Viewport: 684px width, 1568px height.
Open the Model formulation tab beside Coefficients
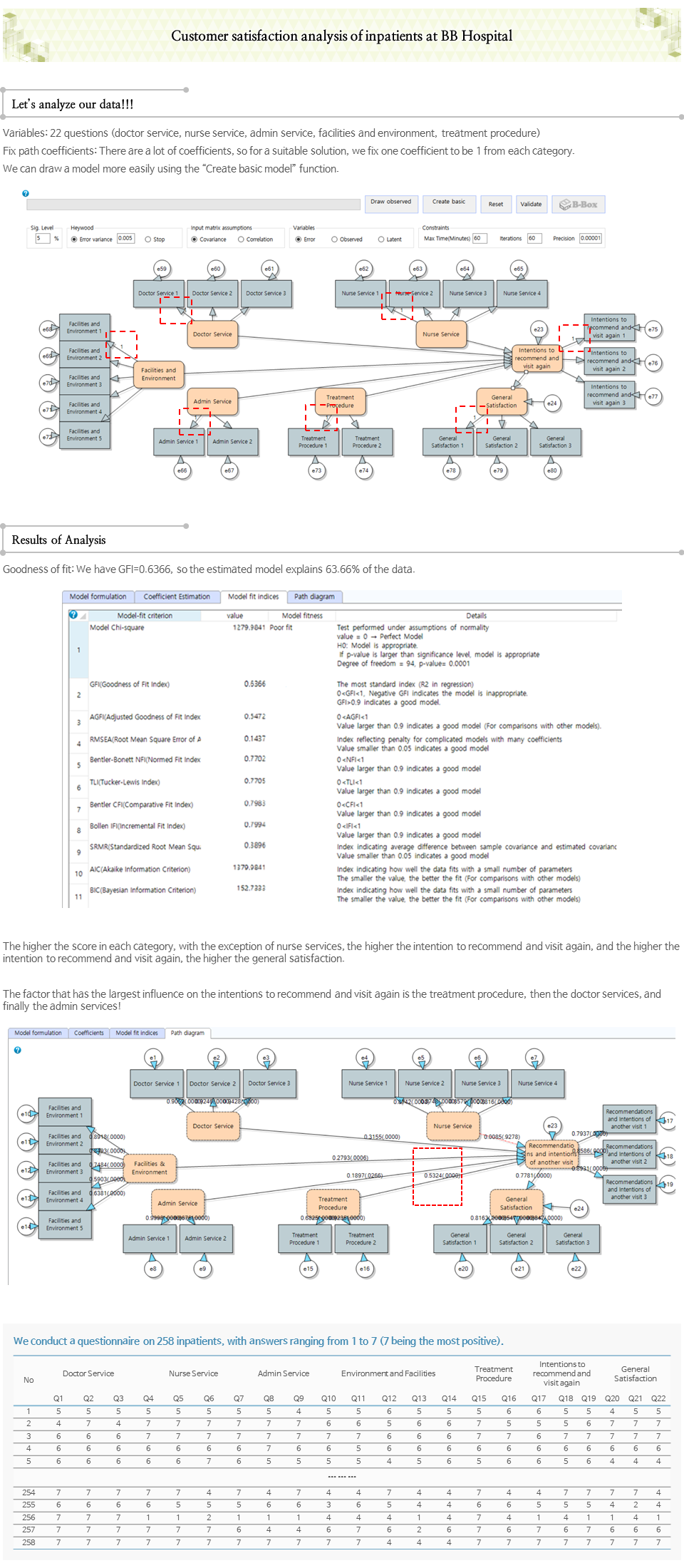pos(38,1033)
